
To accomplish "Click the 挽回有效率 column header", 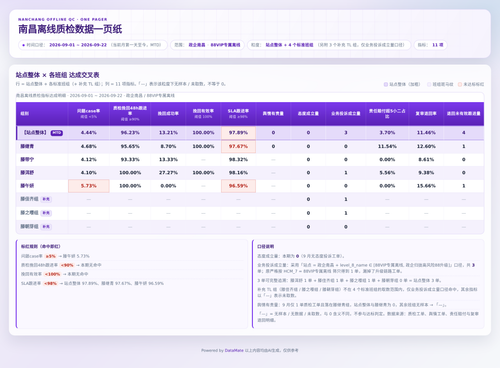I will click(203, 113).
